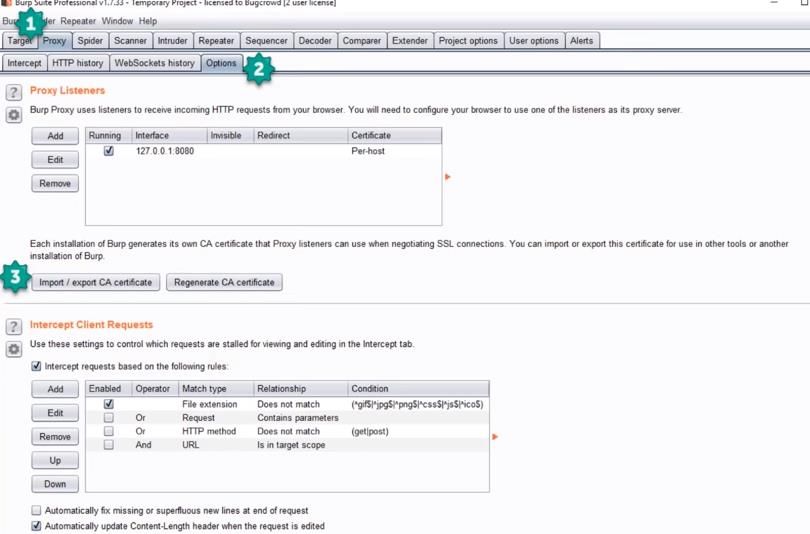The height and width of the screenshot is (534, 810).
Task: Open the Help menu
Action: [148, 21]
